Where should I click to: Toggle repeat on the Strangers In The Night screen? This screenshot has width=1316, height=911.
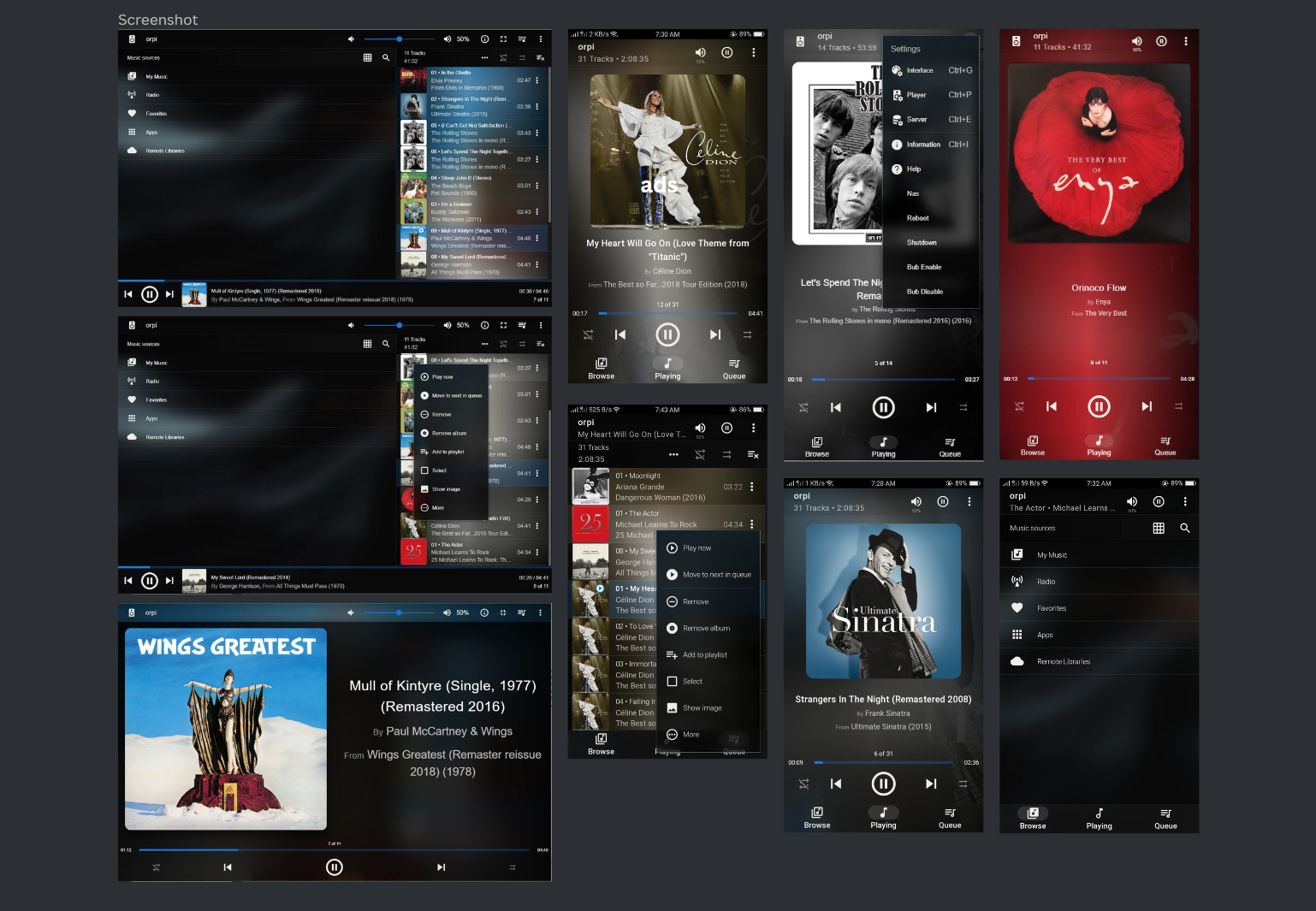963,784
